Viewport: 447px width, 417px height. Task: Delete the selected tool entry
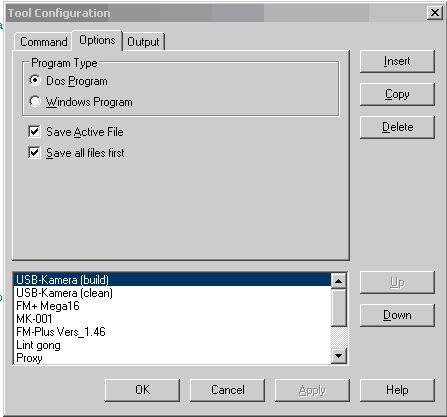pyautogui.click(x=397, y=127)
